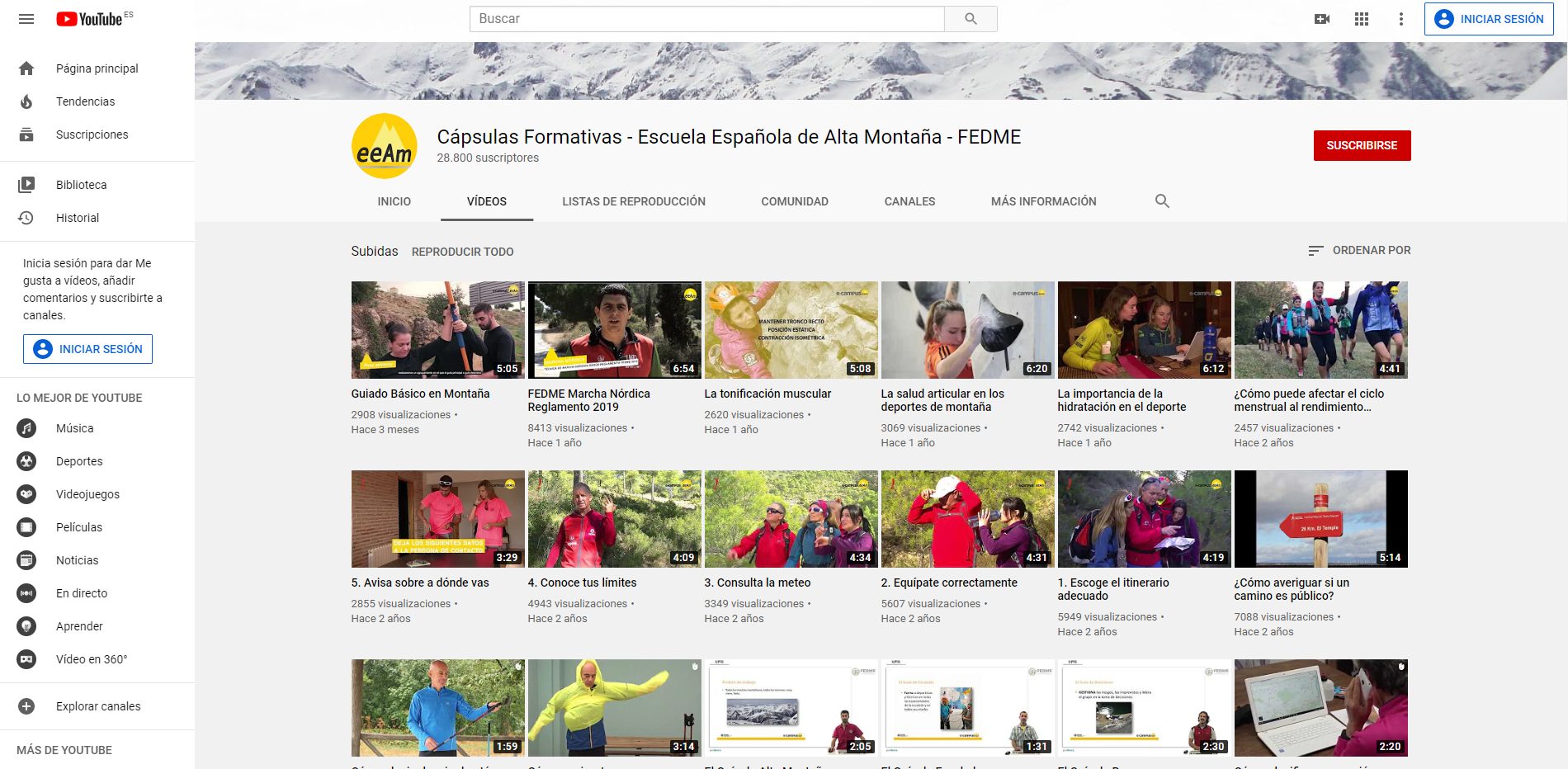The width and height of the screenshot is (1568, 769).
Task: Click the eeAm channel avatar
Action: tap(385, 146)
